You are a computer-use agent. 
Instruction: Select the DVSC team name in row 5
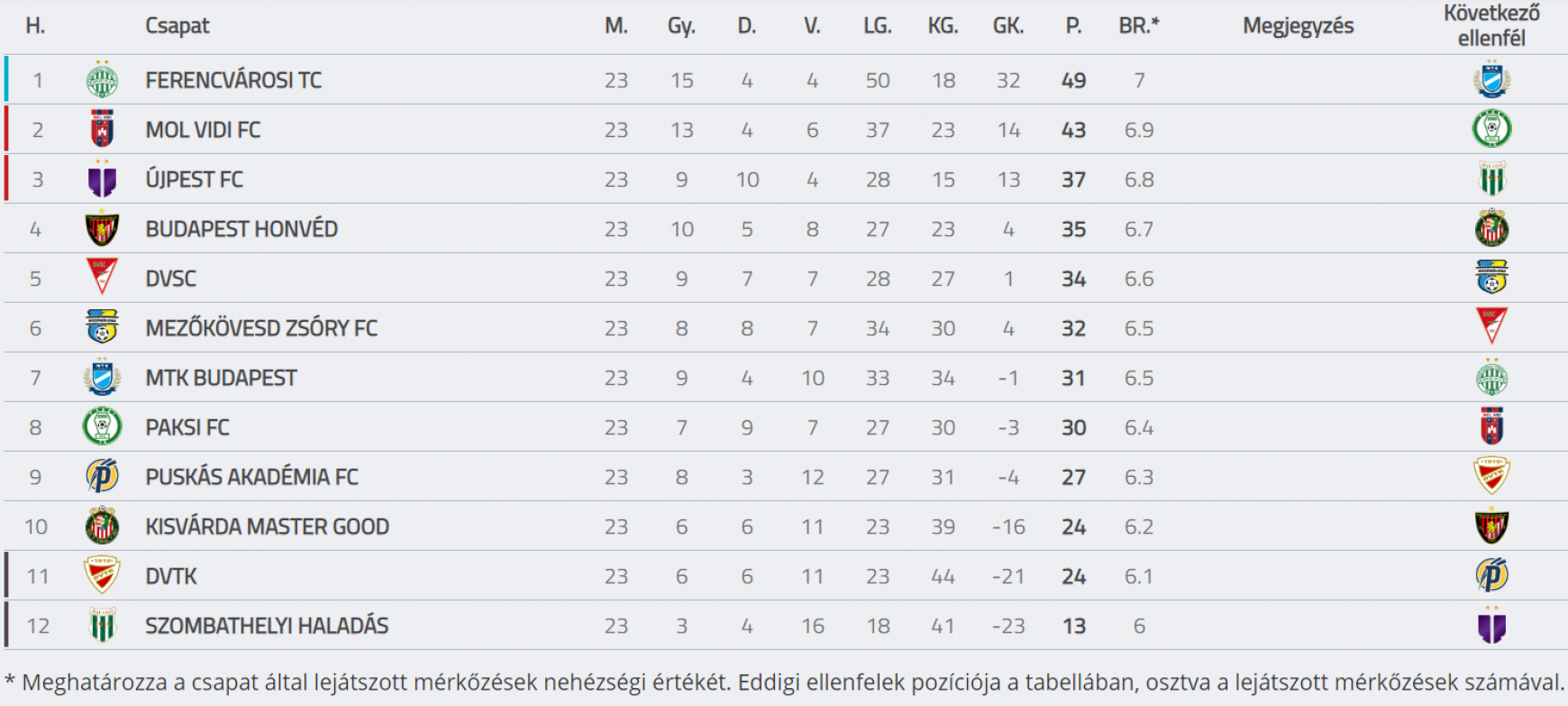(170, 279)
